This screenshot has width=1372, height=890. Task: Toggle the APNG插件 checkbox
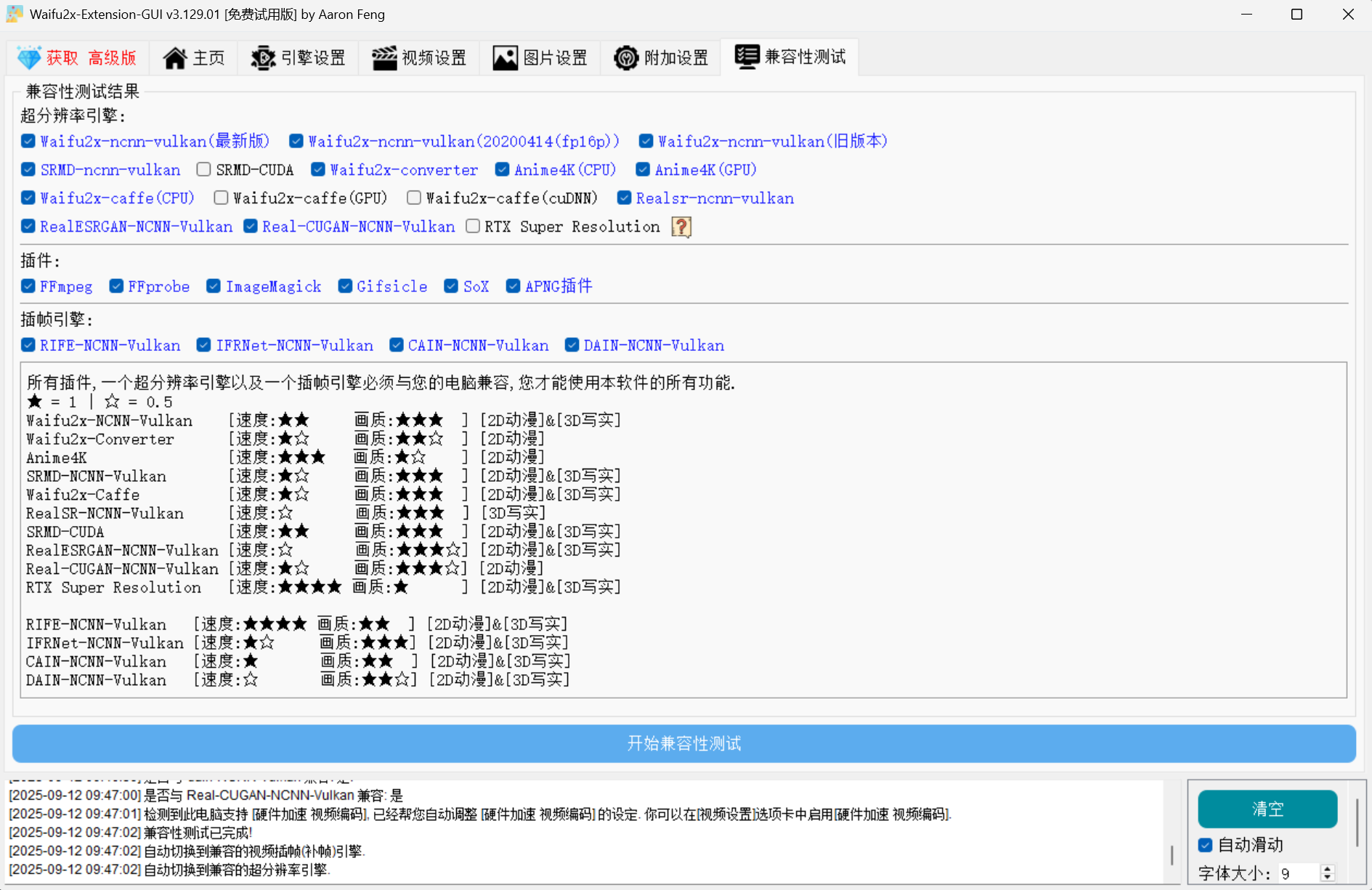[x=513, y=286]
